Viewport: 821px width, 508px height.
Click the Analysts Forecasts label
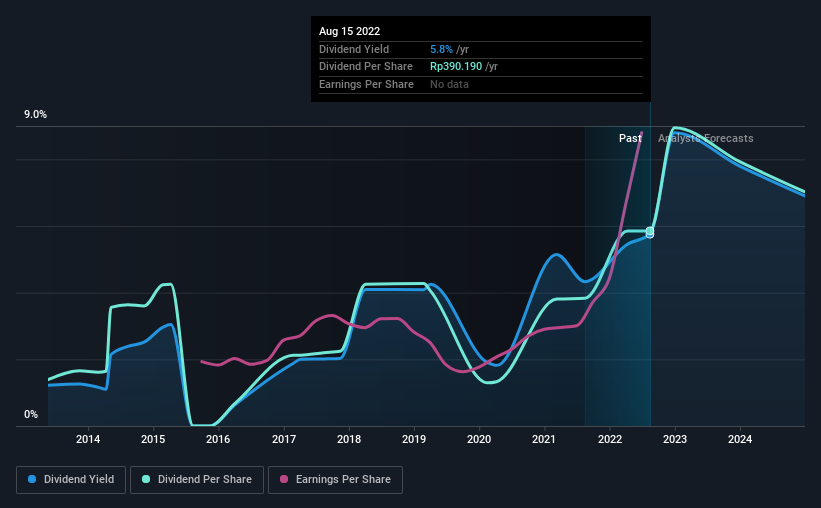[x=706, y=138]
